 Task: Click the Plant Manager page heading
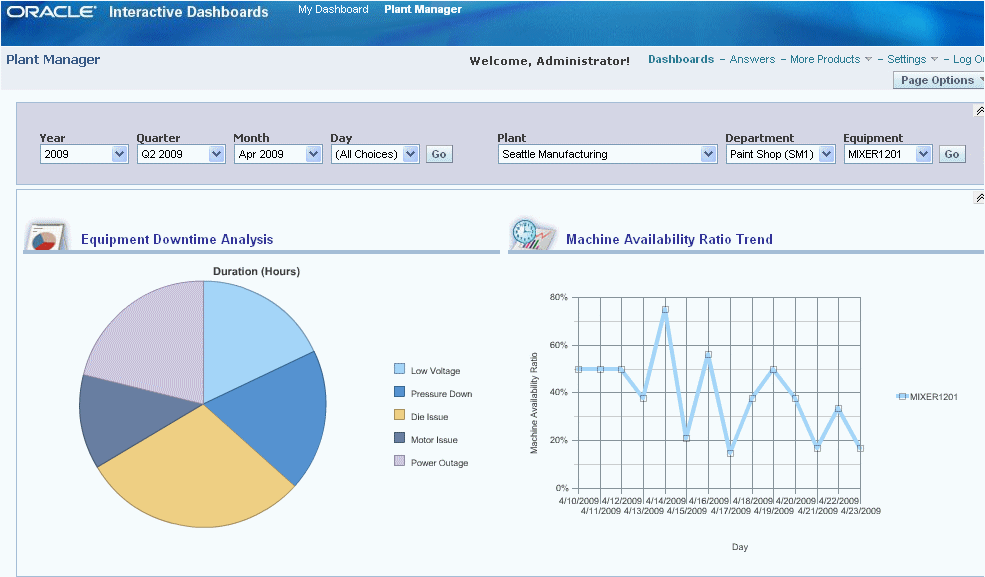coord(53,60)
